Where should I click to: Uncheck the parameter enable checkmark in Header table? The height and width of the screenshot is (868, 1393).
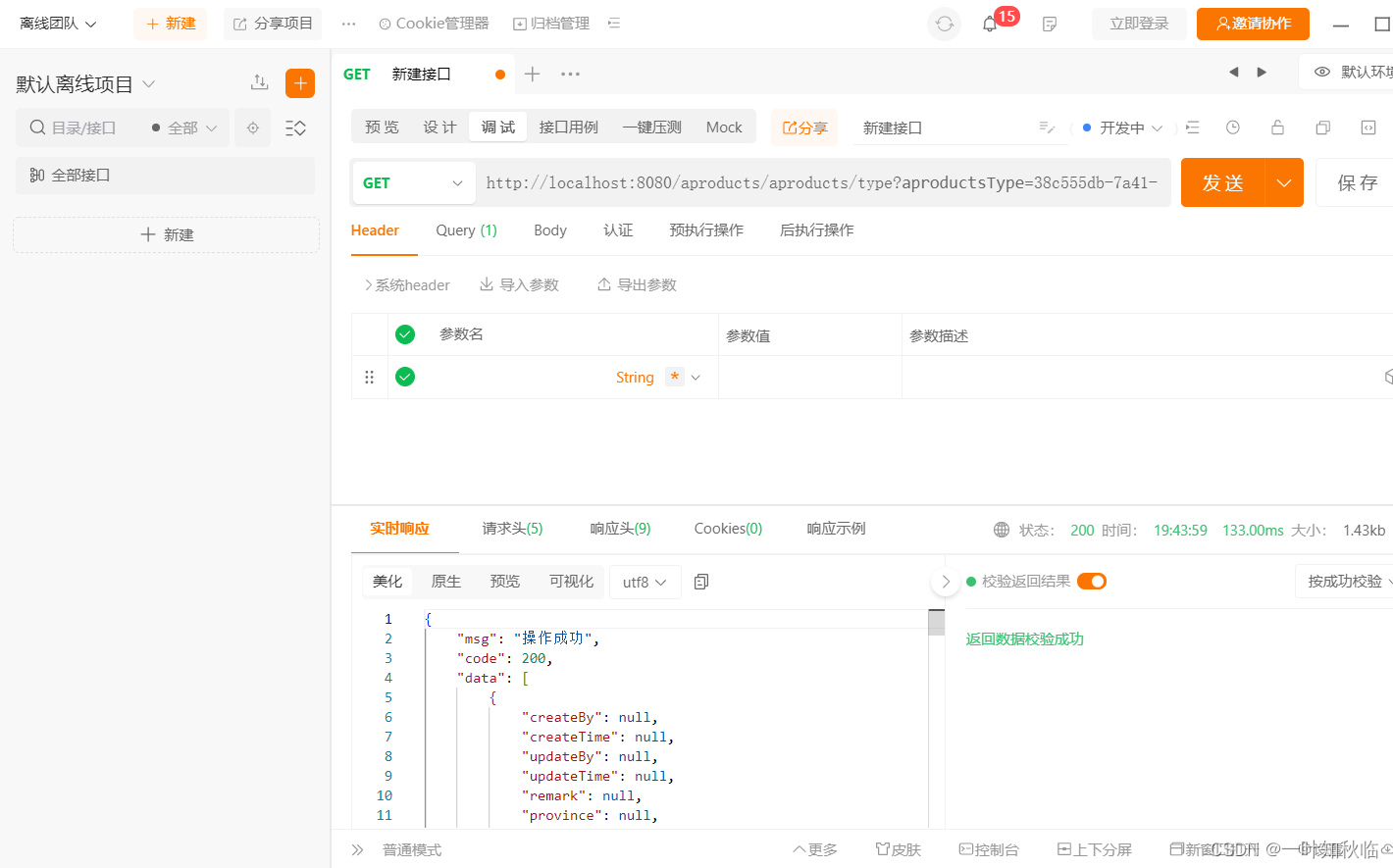(x=405, y=376)
